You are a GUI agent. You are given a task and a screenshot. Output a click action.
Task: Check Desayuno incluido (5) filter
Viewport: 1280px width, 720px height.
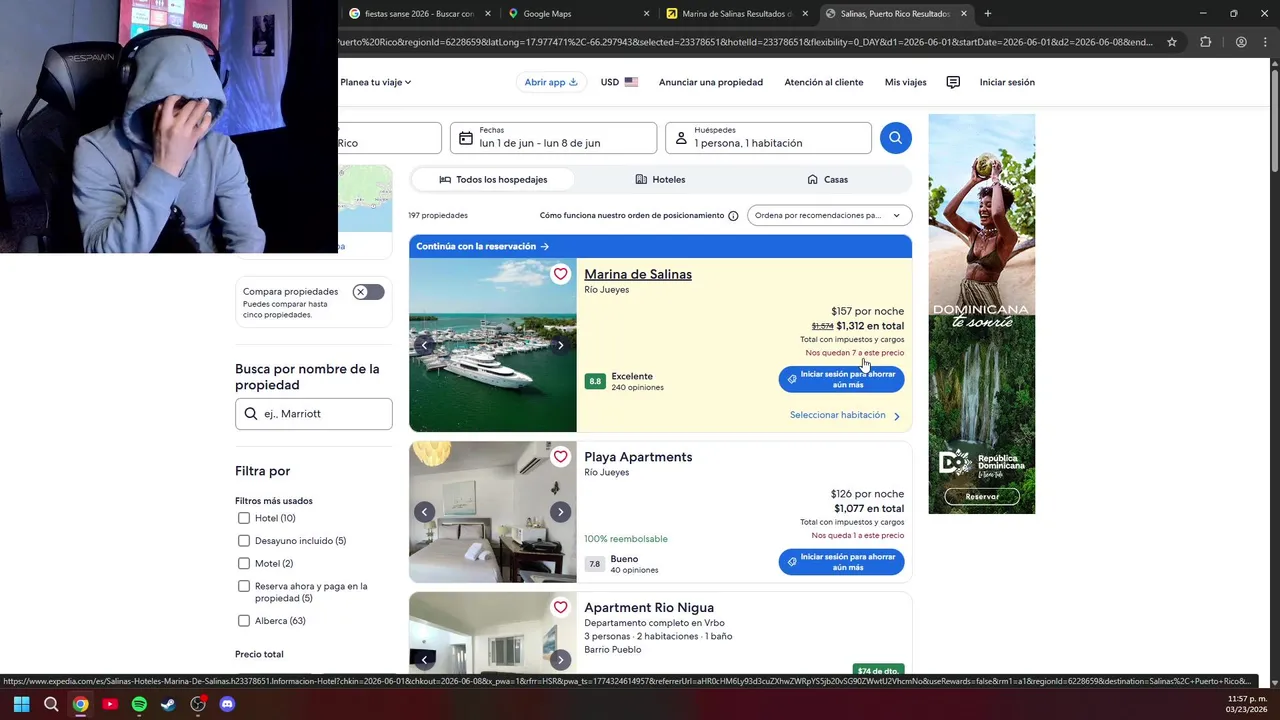point(244,541)
